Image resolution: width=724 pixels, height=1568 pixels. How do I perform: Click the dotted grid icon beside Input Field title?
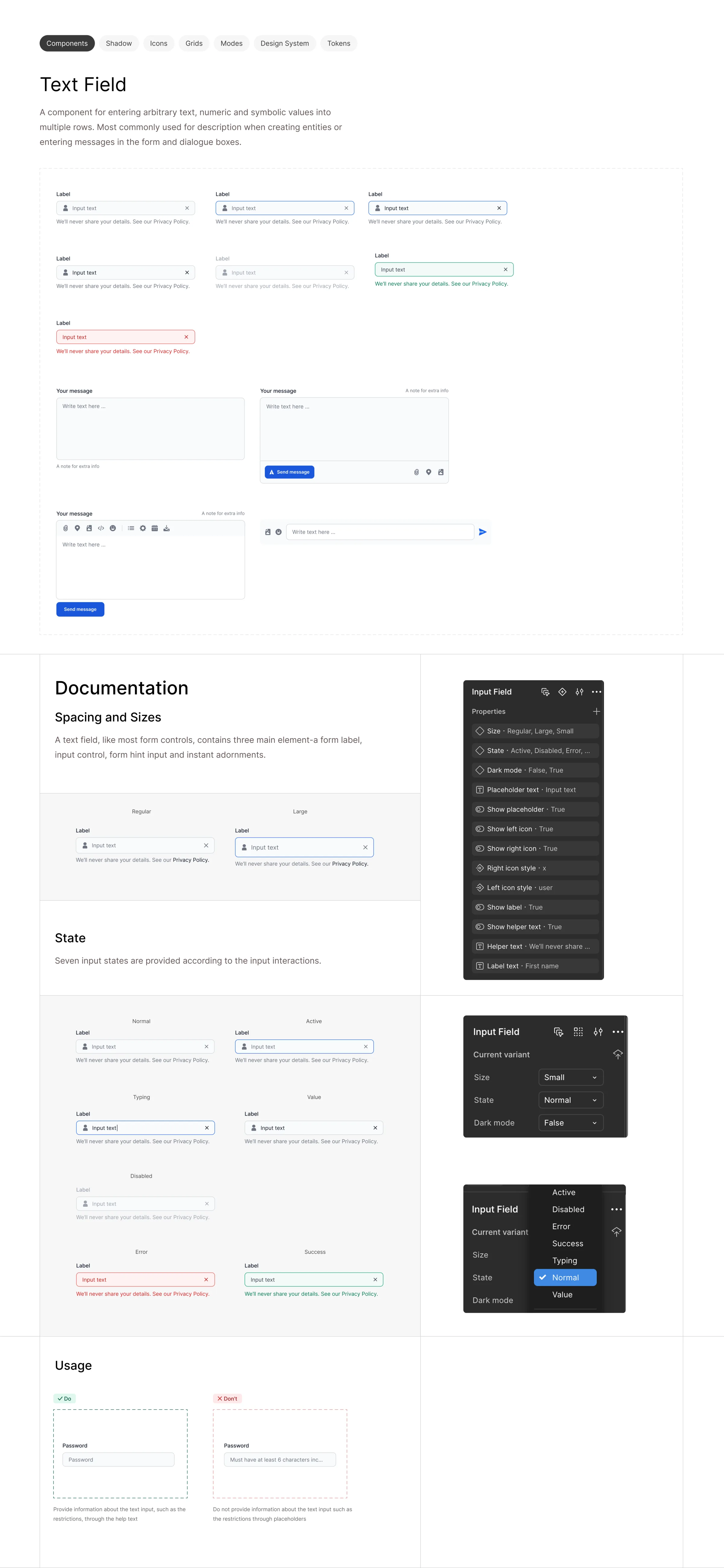pos(578,1032)
